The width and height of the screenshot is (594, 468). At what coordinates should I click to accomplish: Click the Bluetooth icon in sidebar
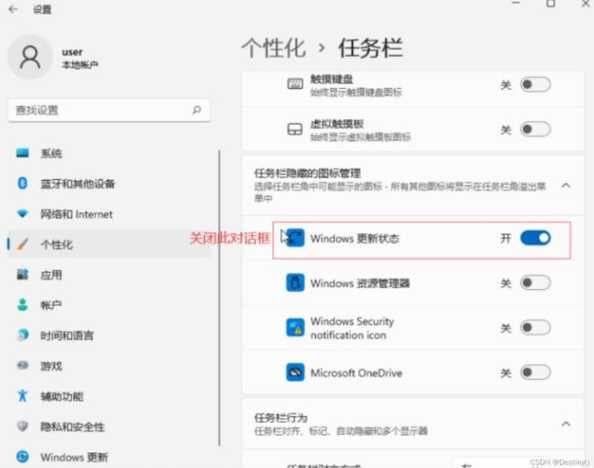click(x=22, y=183)
